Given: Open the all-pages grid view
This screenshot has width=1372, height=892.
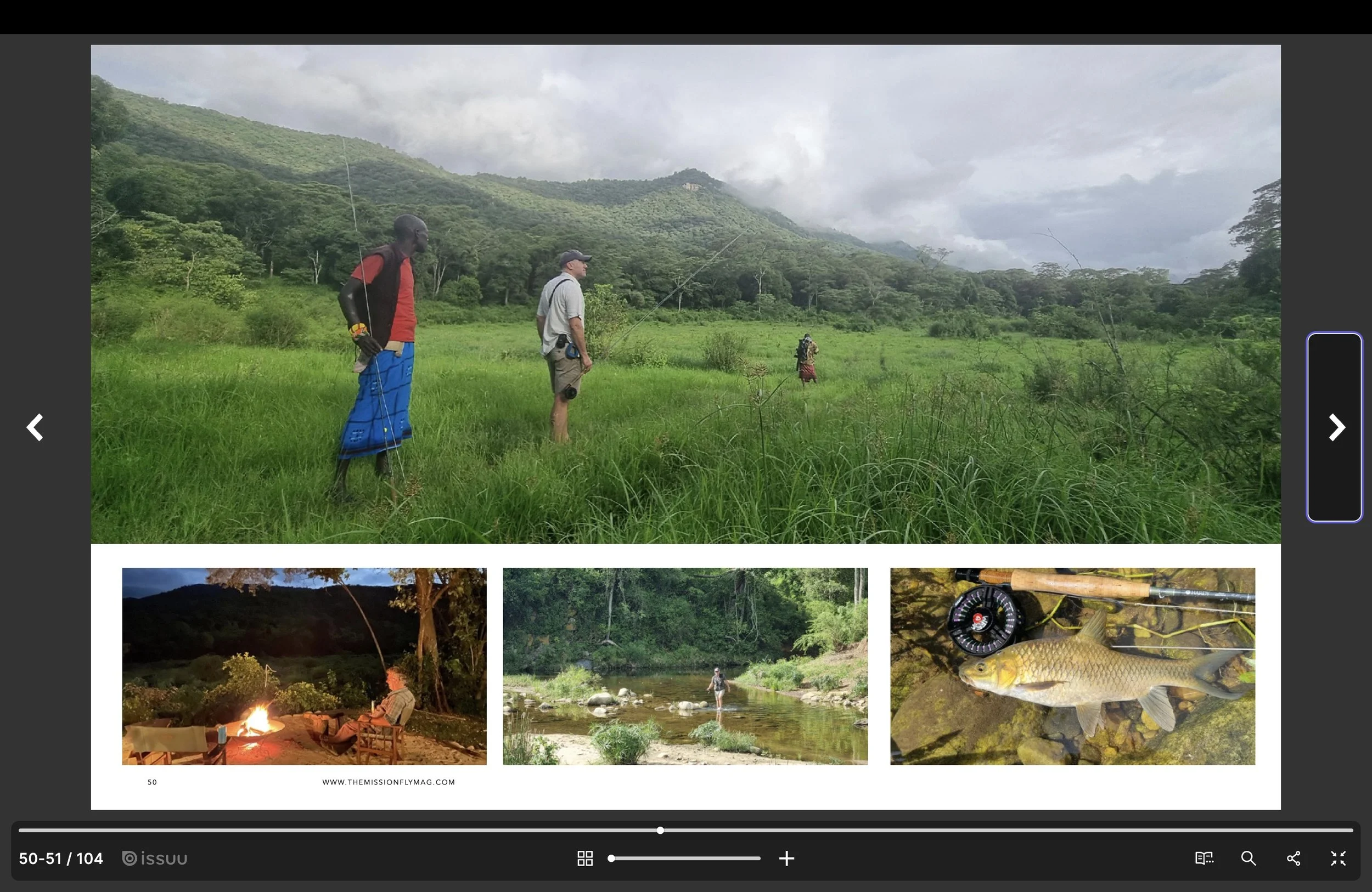Looking at the screenshot, I should 584,859.
